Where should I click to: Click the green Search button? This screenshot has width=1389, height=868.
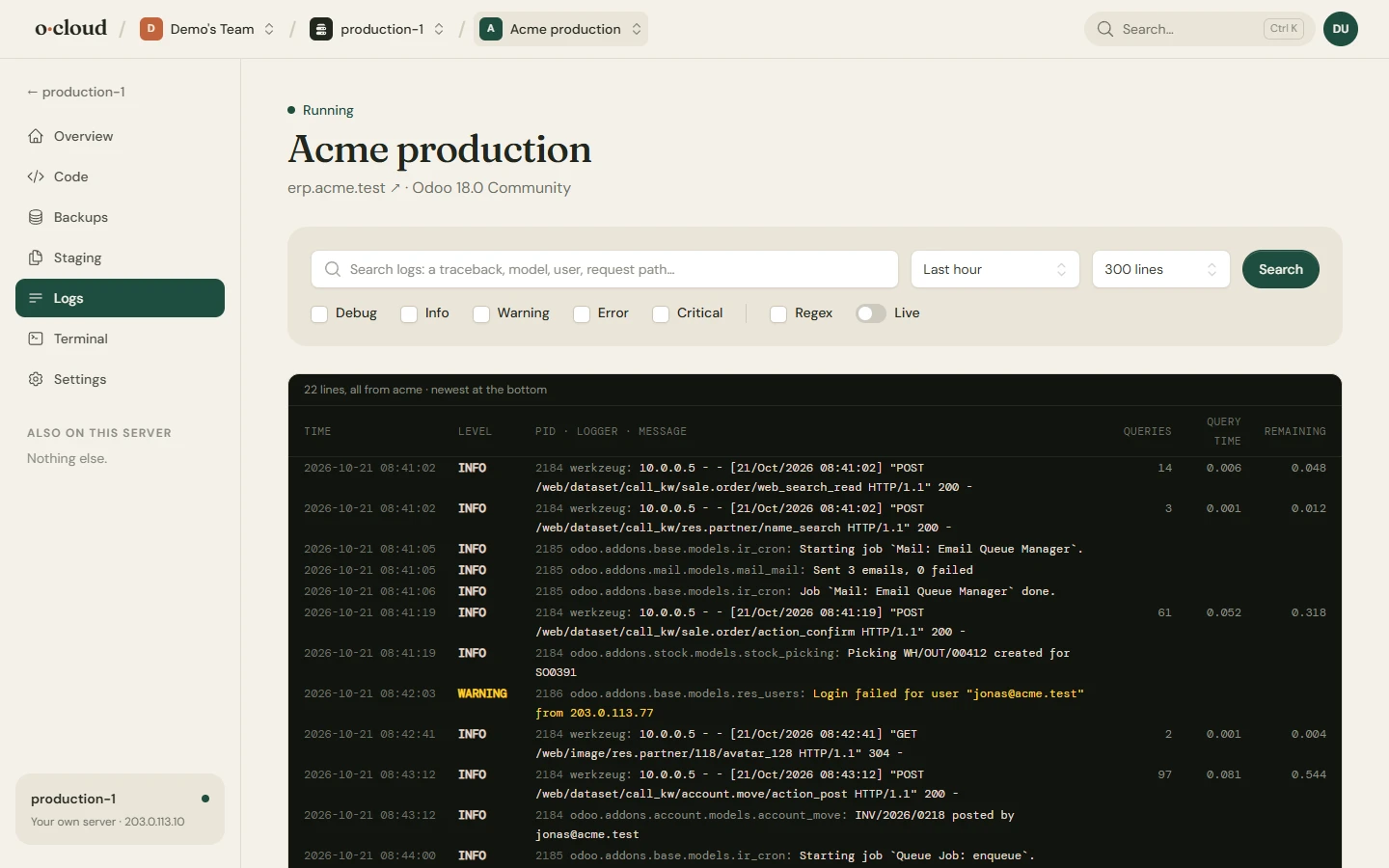point(1281,269)
